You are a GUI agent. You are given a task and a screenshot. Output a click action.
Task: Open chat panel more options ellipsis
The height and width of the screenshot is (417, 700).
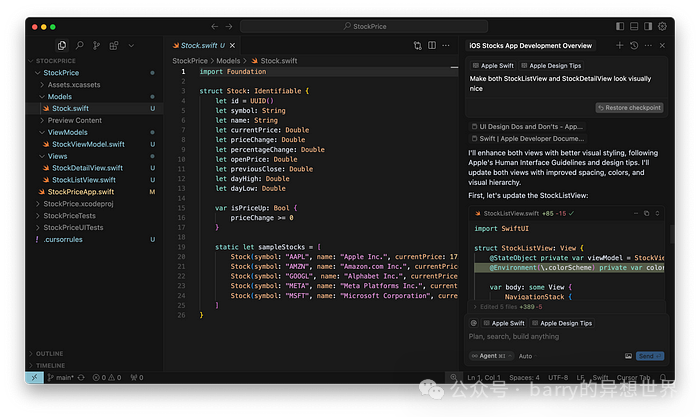648,45
